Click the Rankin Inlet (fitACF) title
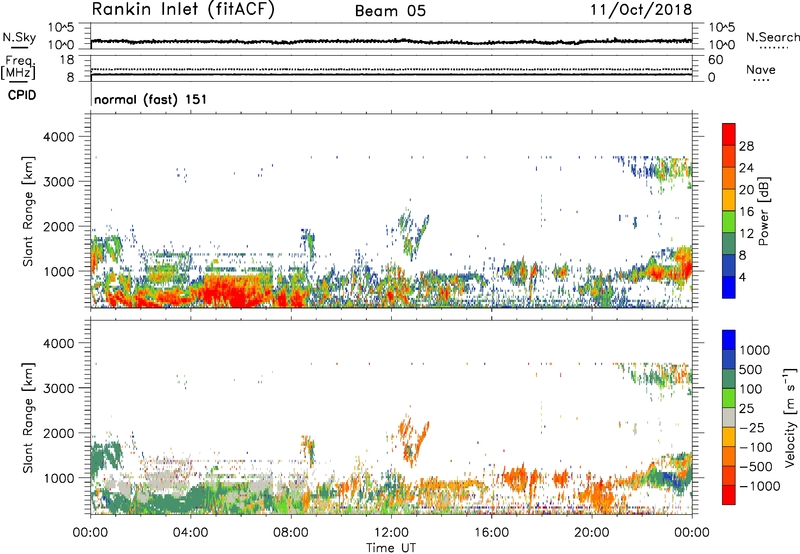Screen dimensions: 800x554 (183, 9)
